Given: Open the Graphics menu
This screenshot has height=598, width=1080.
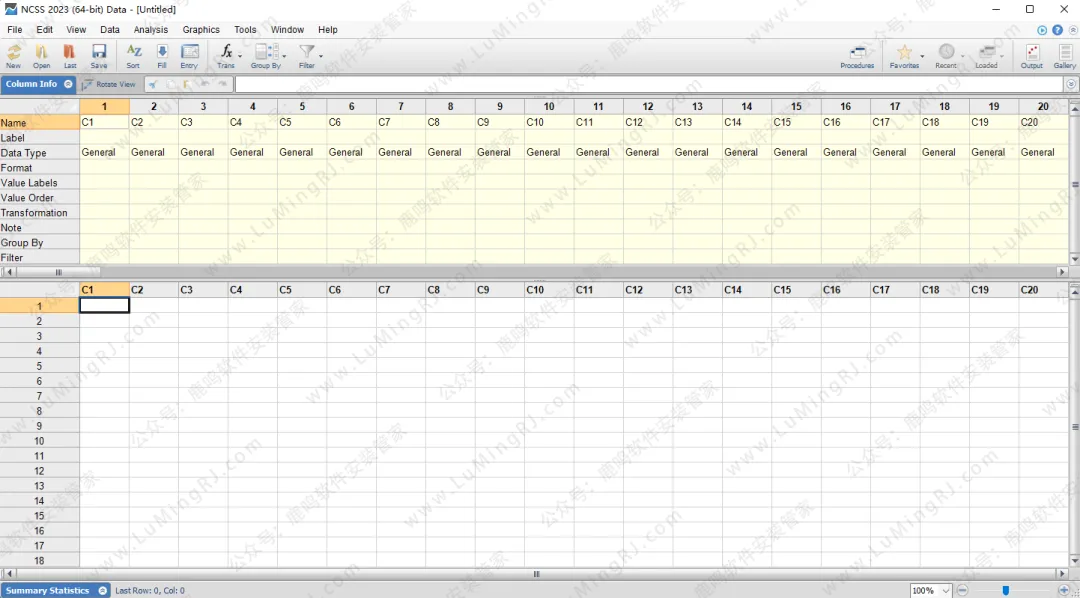Looking at the screenshot, I should point(201,30).
